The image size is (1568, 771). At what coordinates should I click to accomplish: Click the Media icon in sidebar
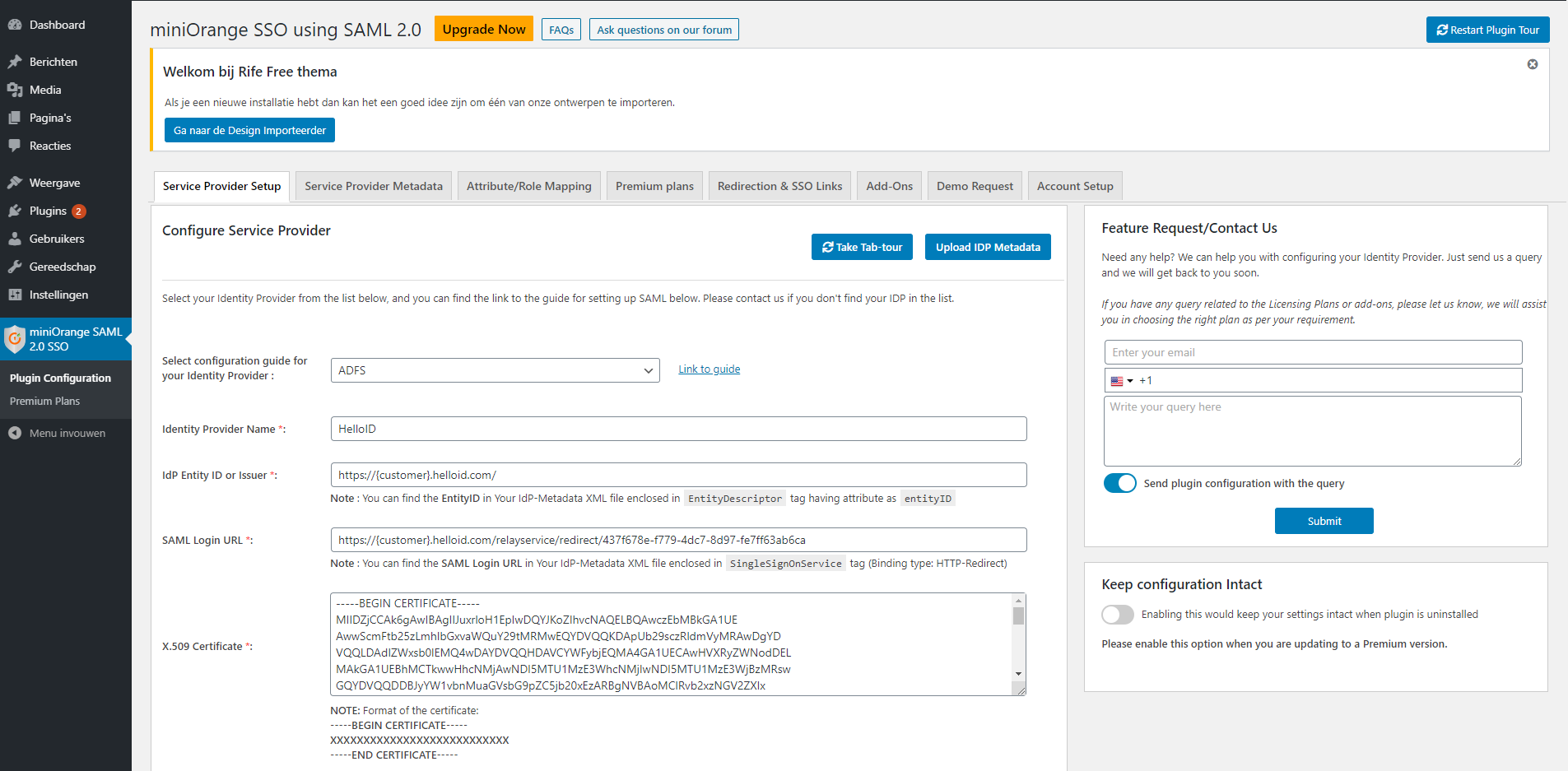tap(15, 90)
